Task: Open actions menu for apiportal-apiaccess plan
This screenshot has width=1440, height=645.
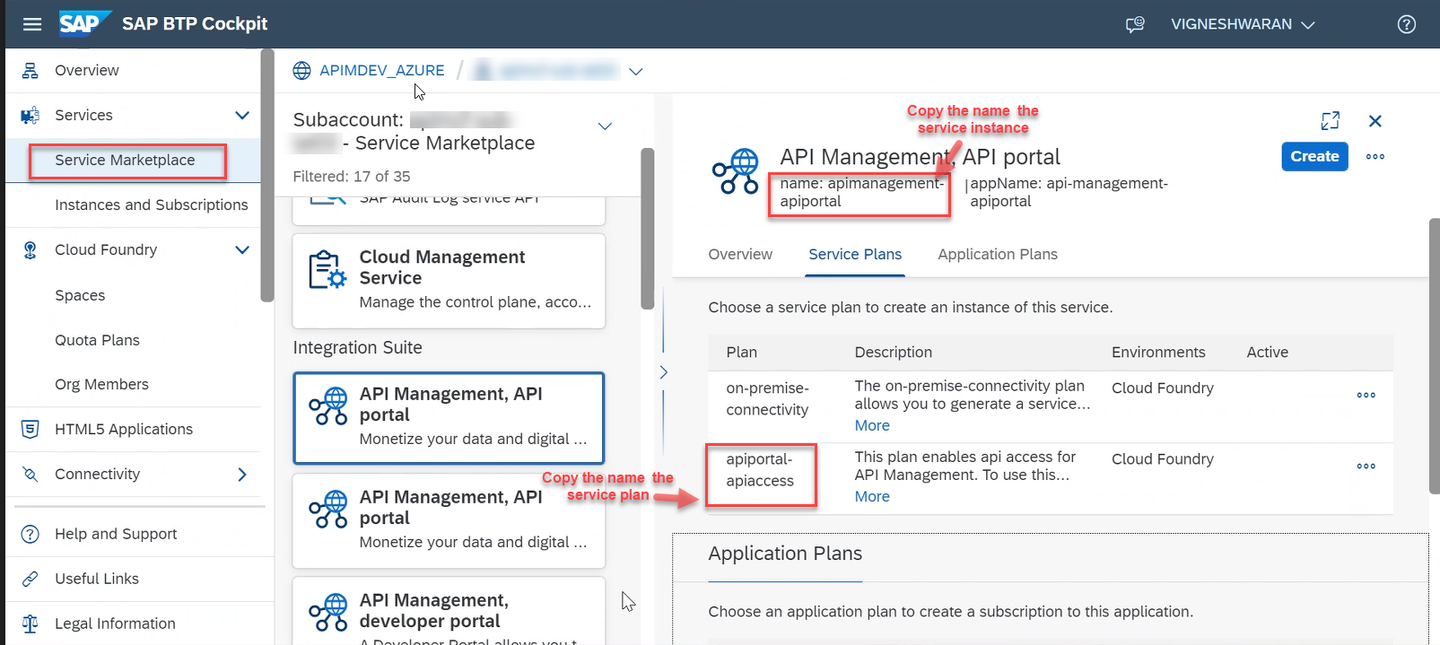Action: (1366, 466)
